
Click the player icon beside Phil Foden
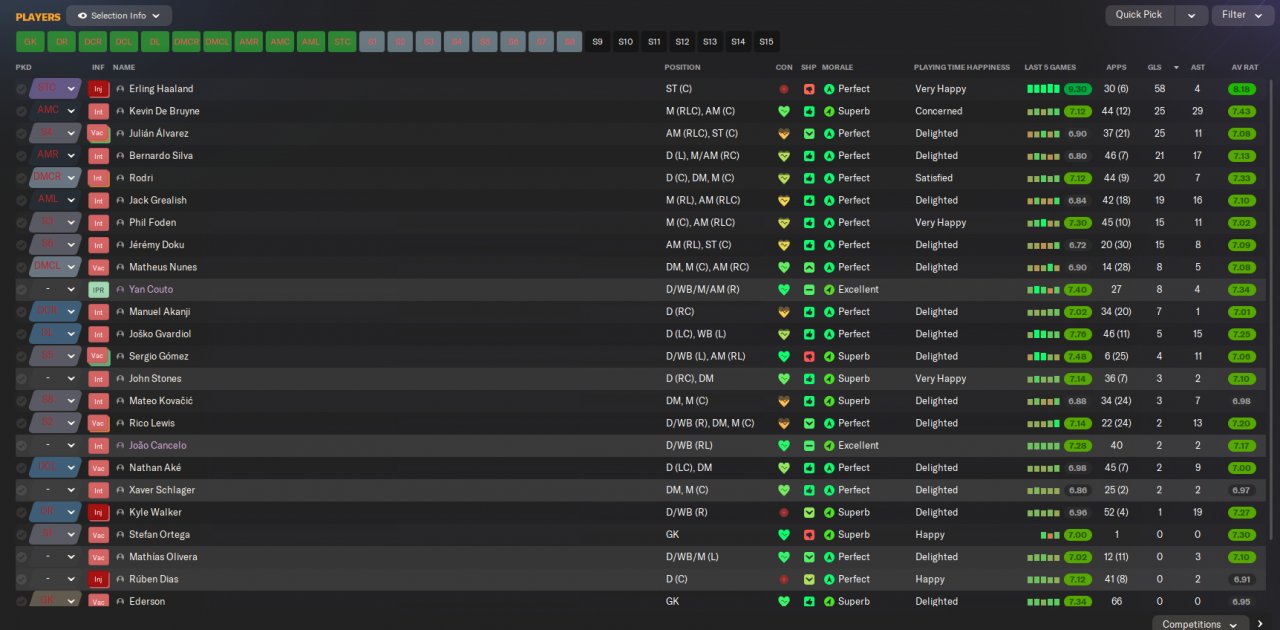point(120,222)
